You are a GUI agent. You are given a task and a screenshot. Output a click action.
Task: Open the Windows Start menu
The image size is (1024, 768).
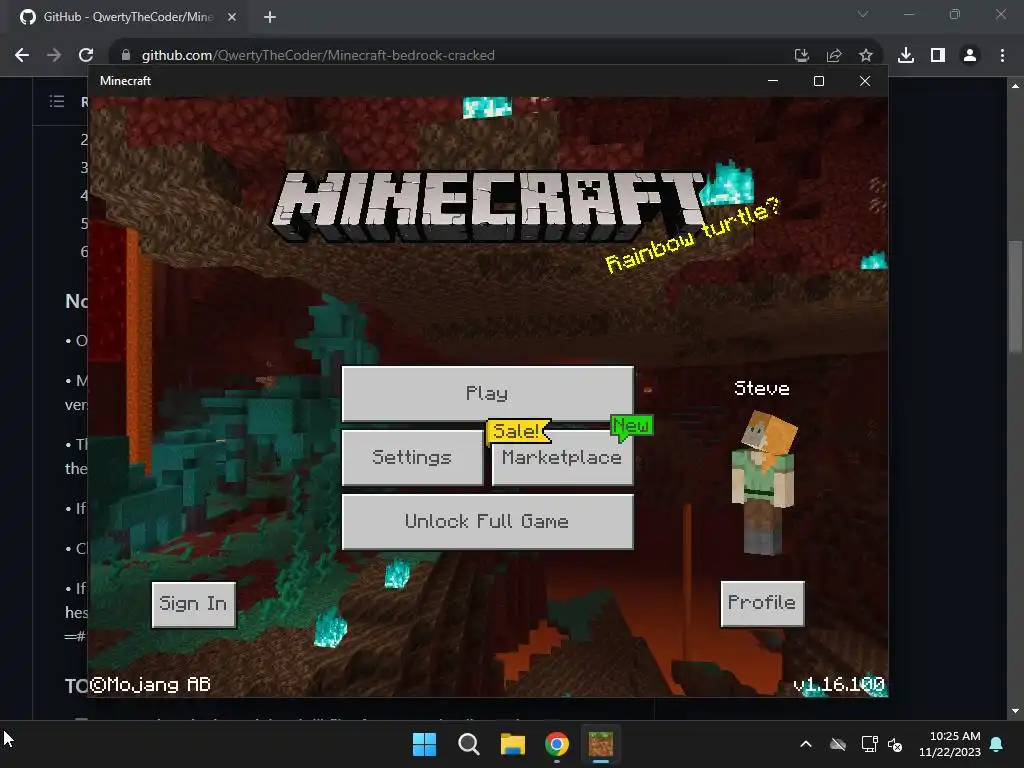(x=424, y=744)
